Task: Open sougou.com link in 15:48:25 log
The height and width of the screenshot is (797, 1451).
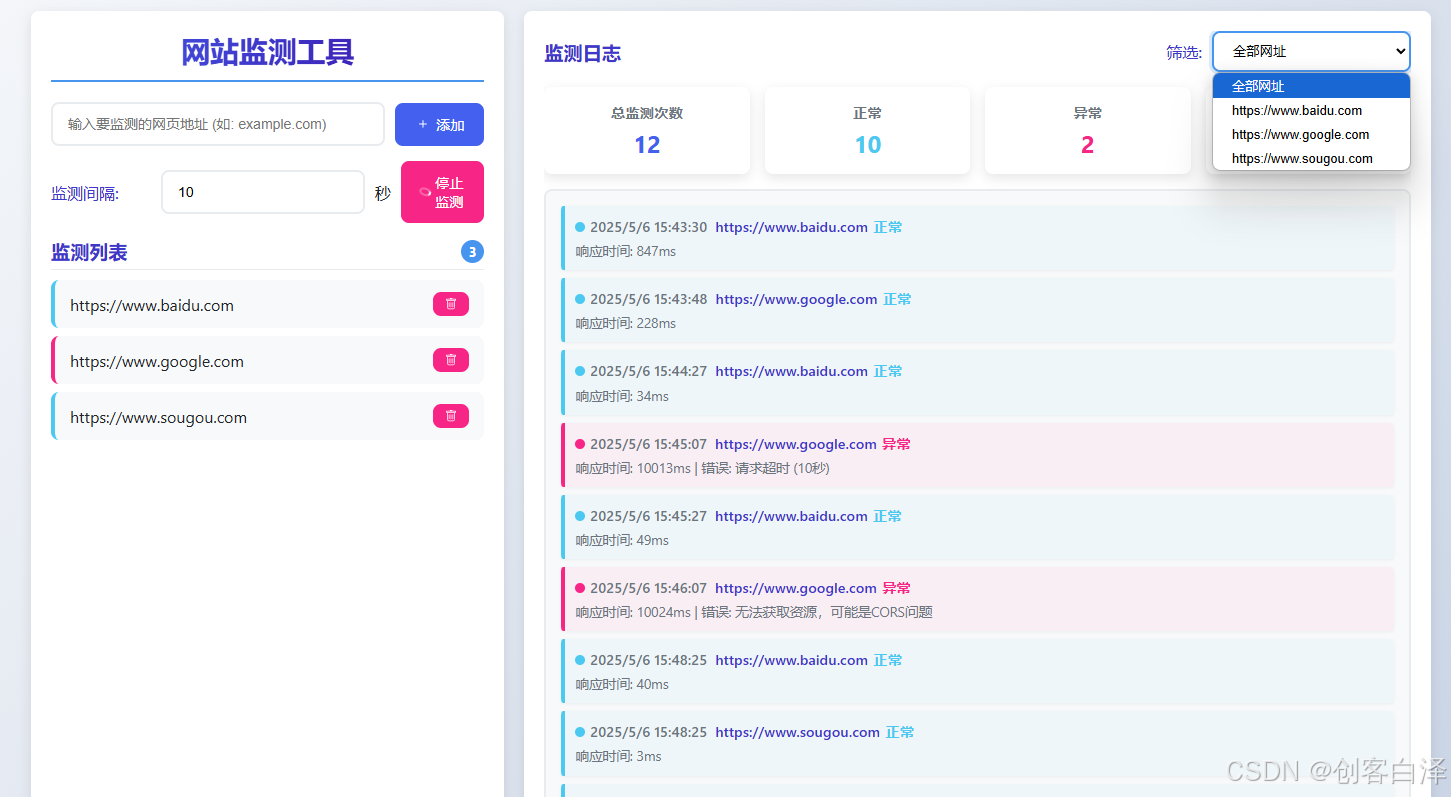Action: pos(797,732)
